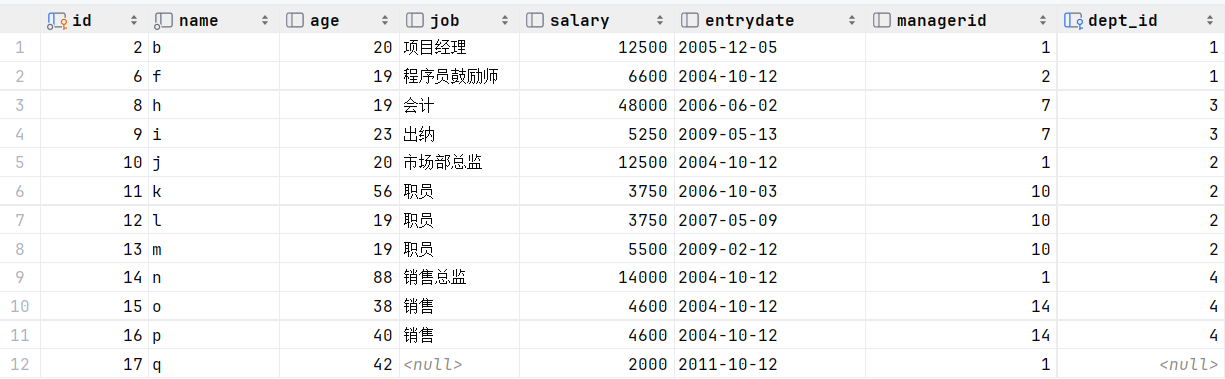Select salary cell 14000
The image size is (1225, 379).
click(596, 278)
